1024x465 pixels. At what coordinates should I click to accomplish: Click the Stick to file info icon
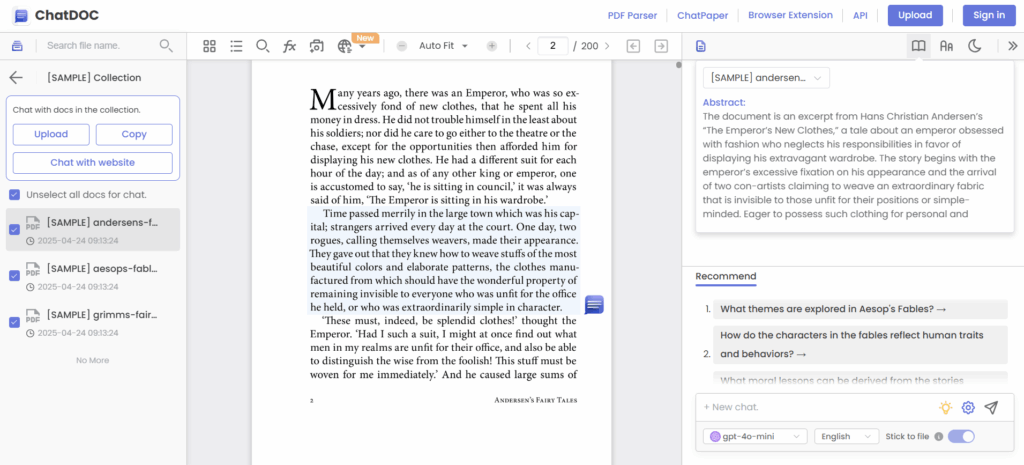click(x=938, y=436)
